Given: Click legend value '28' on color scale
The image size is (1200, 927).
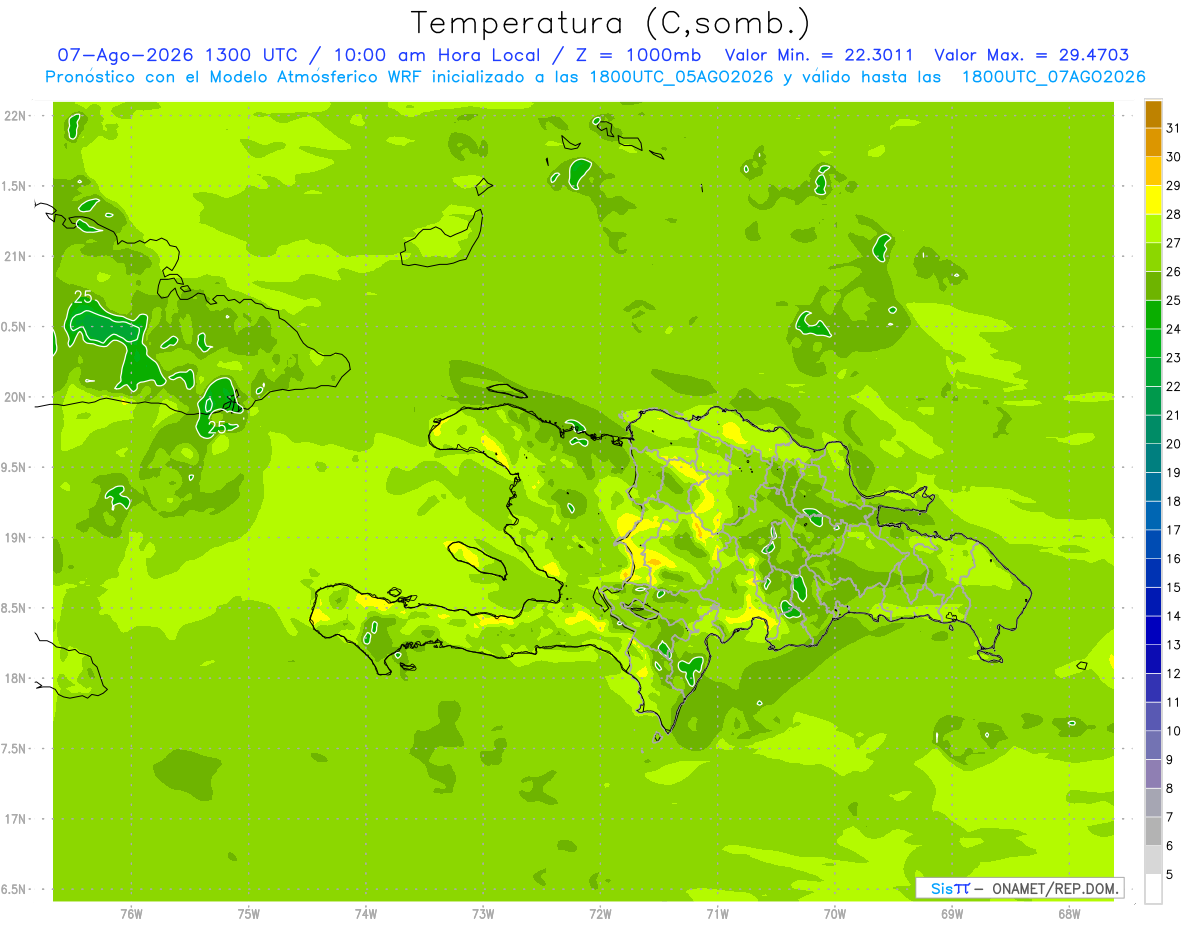Looking at the screenshot, I should pyautogui.click(x=1173, y=214).
